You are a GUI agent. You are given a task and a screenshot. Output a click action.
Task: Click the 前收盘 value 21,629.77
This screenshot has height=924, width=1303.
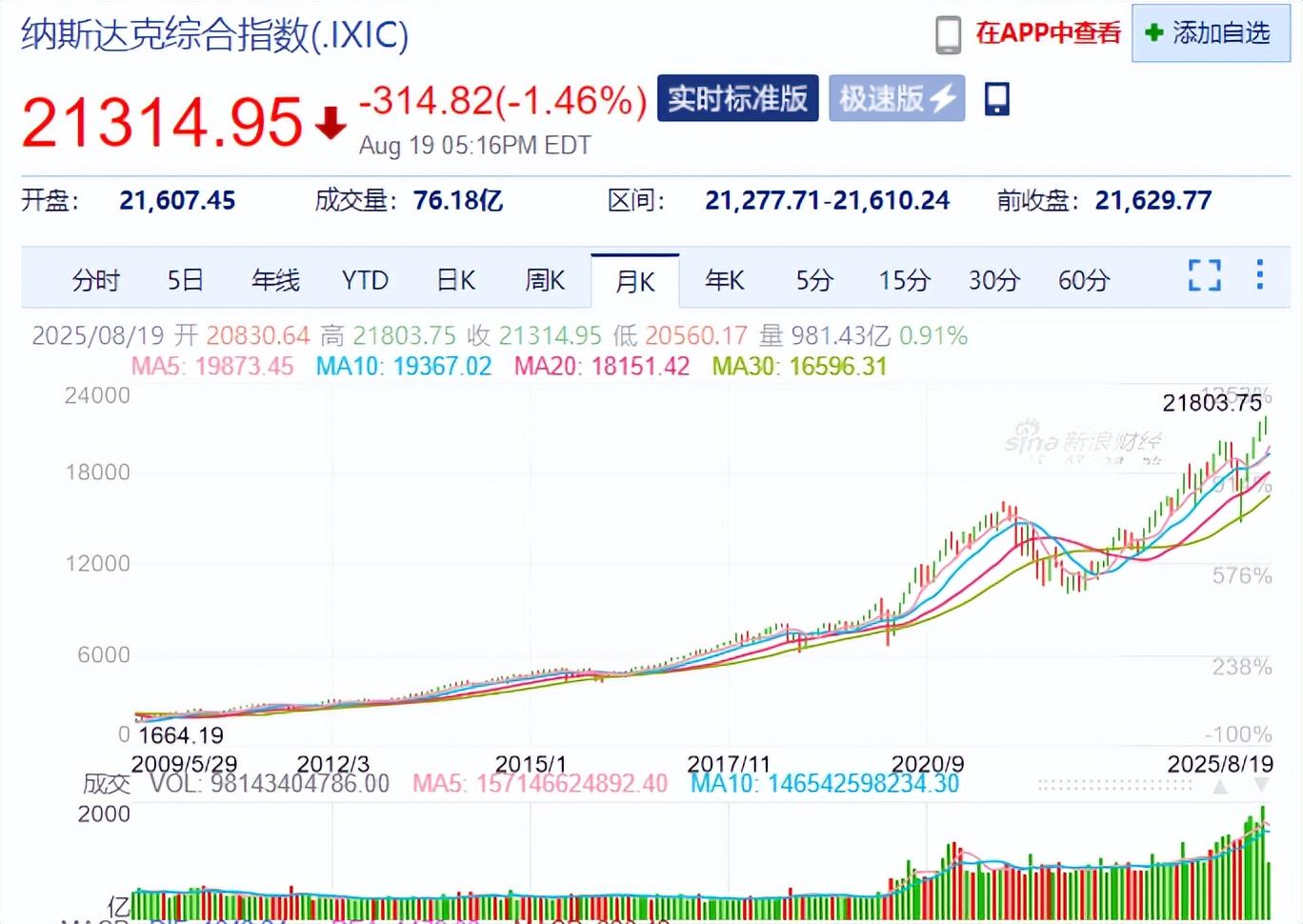point(1153,200)
